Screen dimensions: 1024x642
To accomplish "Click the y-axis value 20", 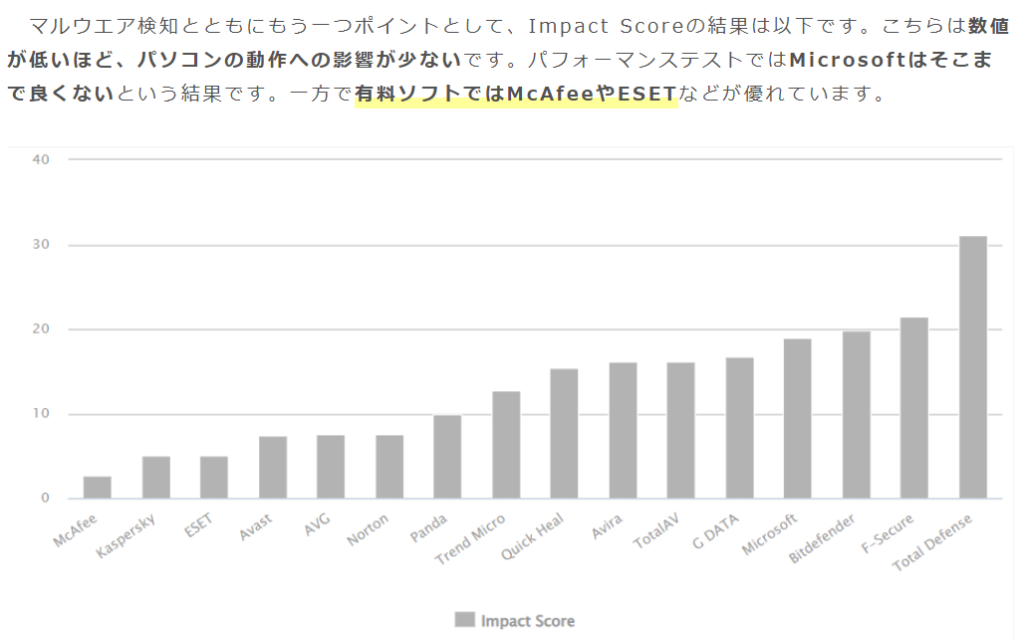I will (40, 329).
